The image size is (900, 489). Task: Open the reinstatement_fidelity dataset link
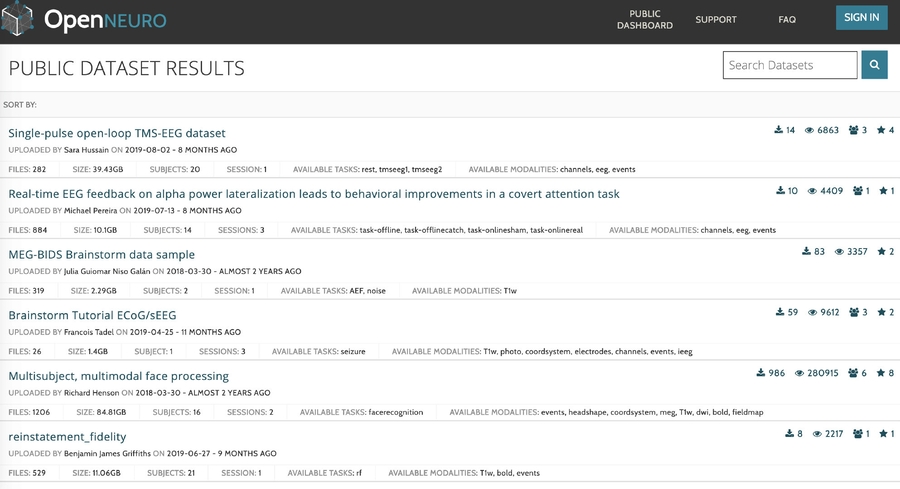pos(67,437)
